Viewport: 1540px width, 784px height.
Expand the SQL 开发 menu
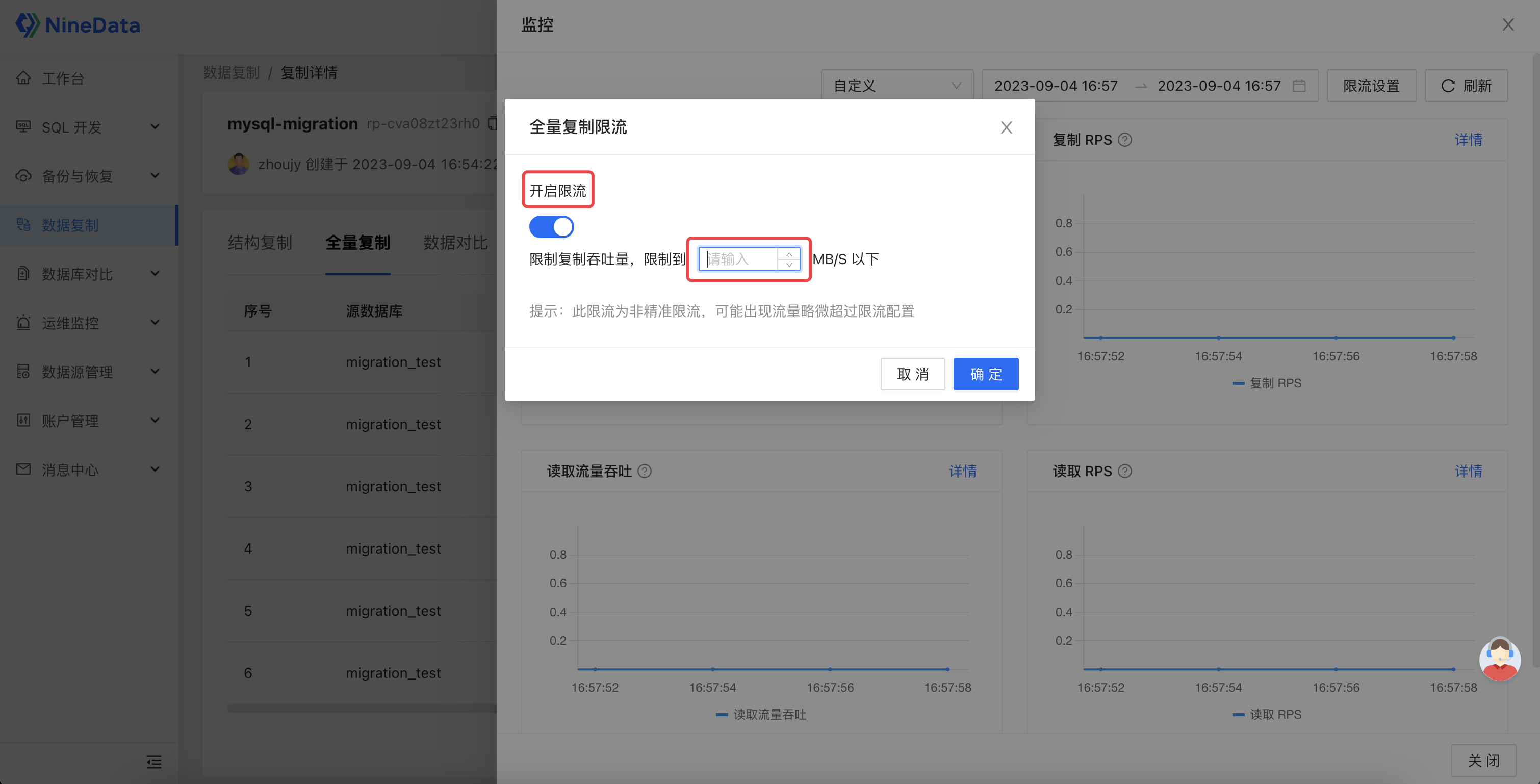tap(155, 127)
